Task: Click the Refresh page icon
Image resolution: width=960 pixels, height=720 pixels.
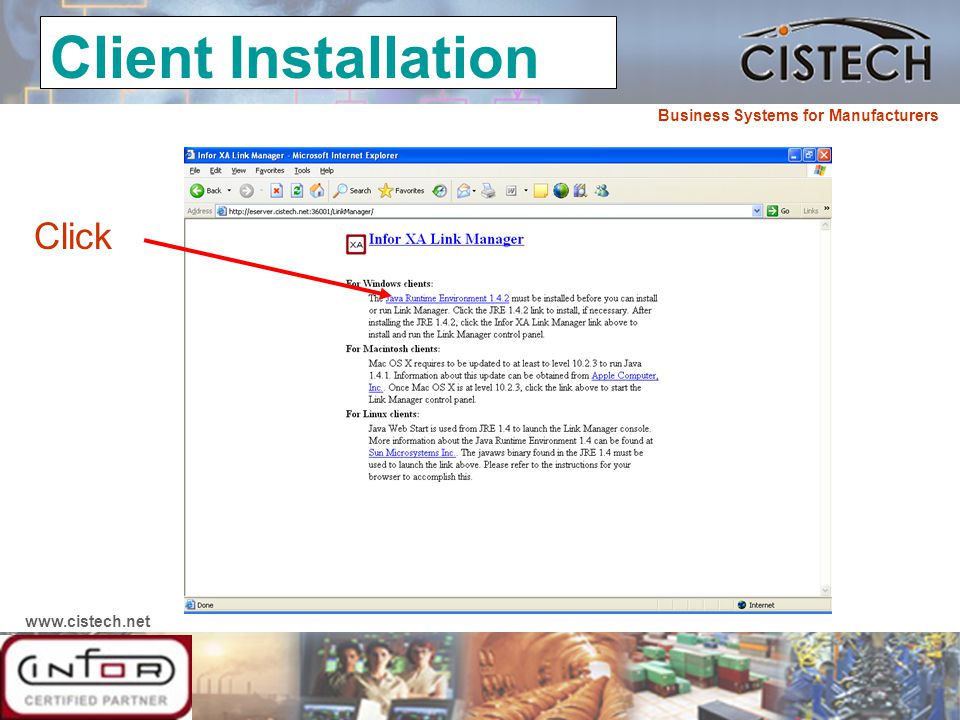Action: (x=297, y=191)
